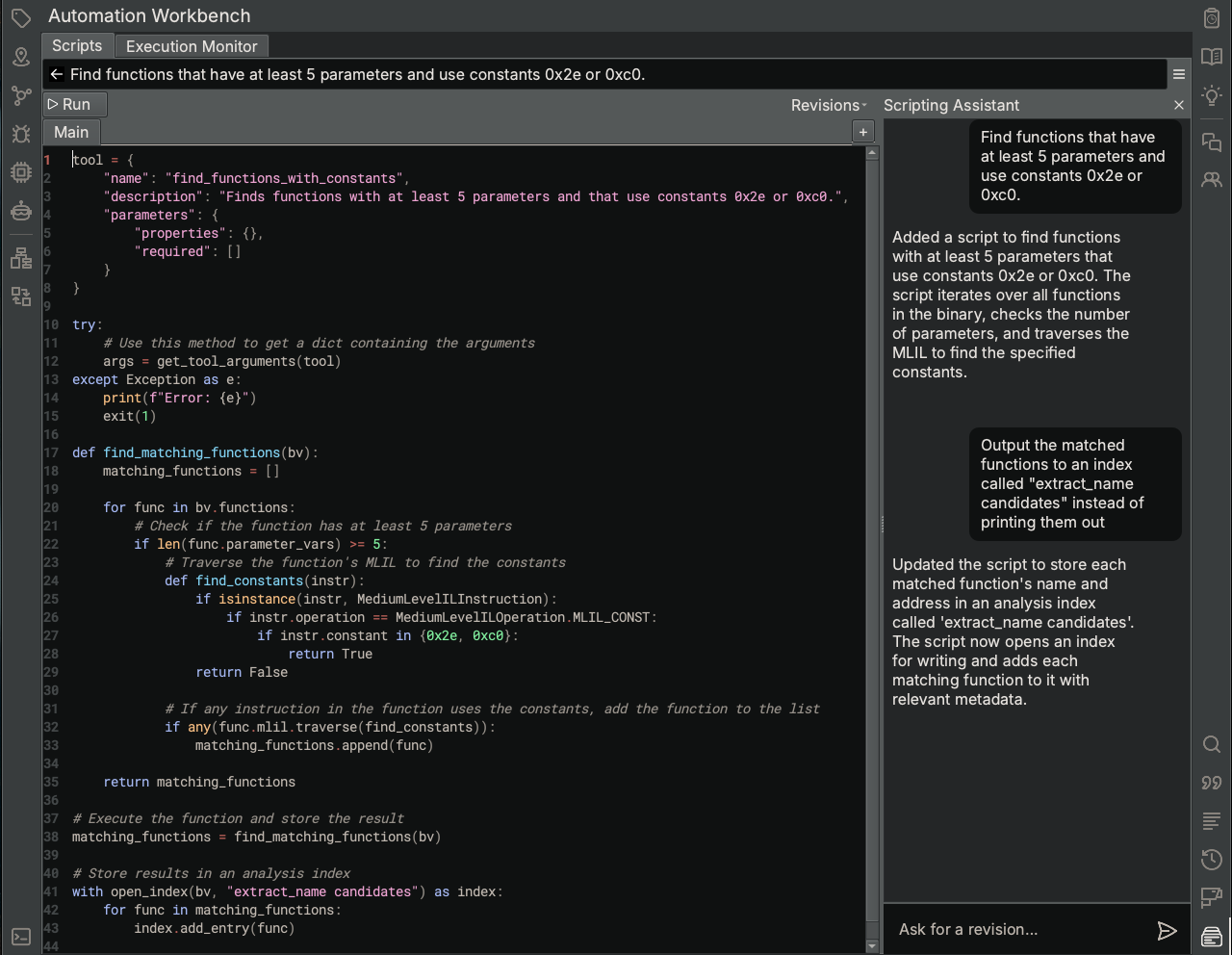Click the editor scrollbar up arrow
1232x955 pixels.
pyautogui.click(x=872, y=152)
